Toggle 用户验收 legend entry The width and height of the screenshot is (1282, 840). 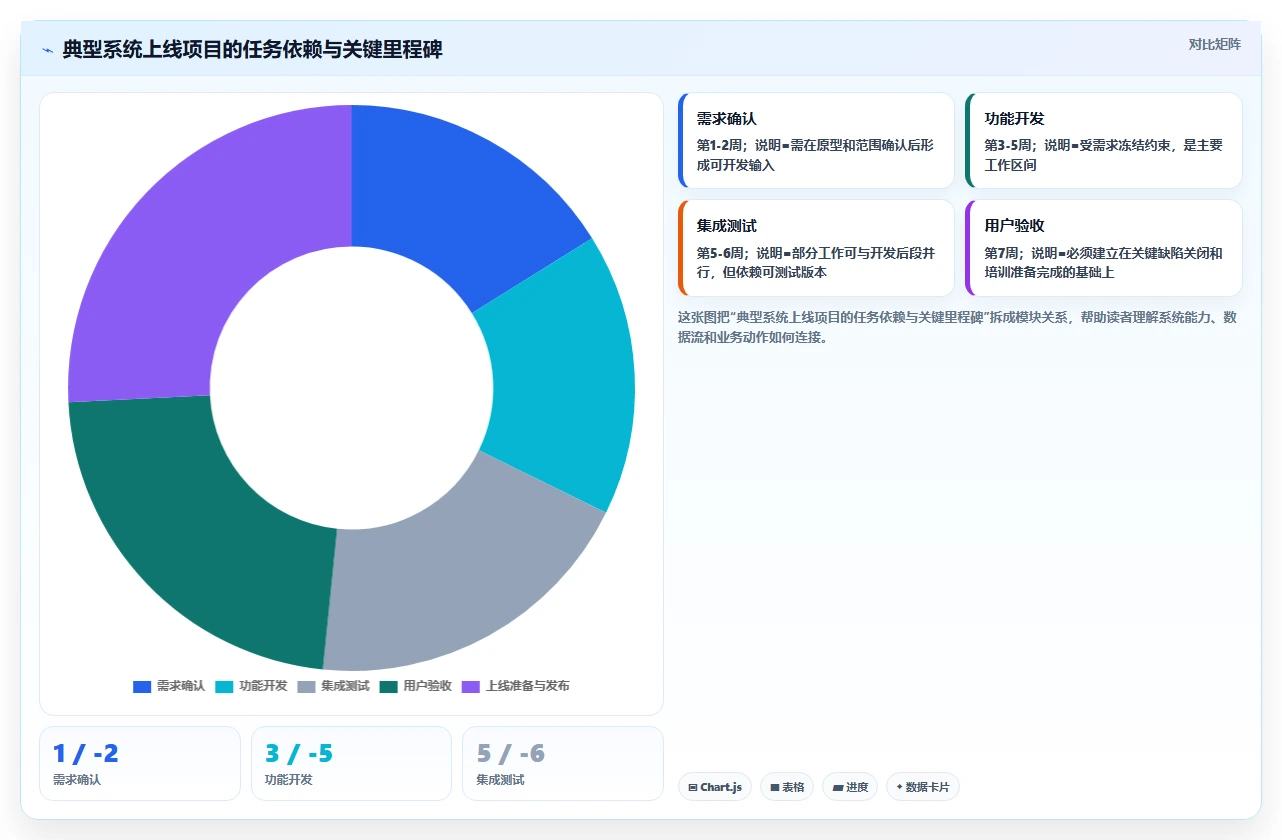click(x=415, y=686)
